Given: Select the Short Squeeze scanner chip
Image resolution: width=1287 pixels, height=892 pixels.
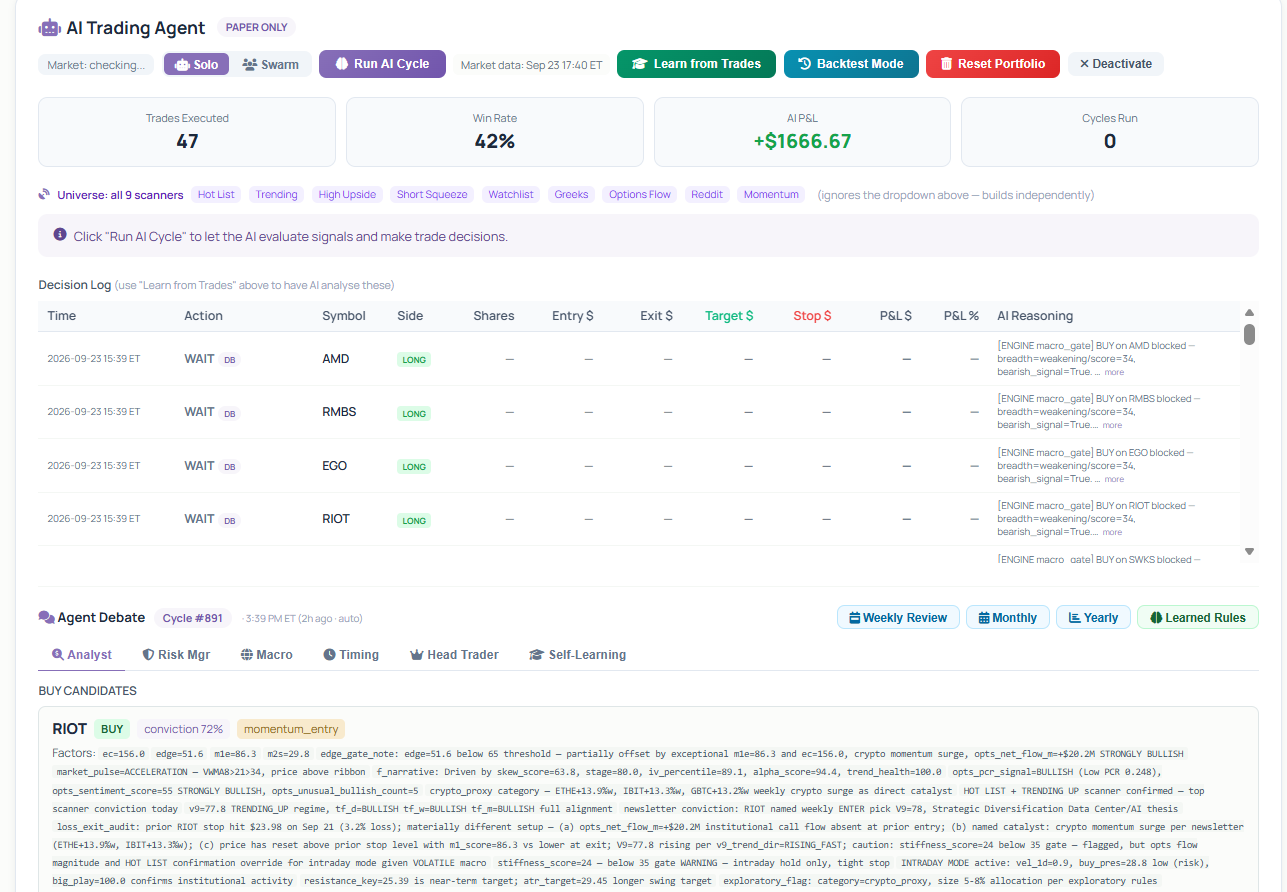Looking at the screenshot, I should tap(432, 194).
